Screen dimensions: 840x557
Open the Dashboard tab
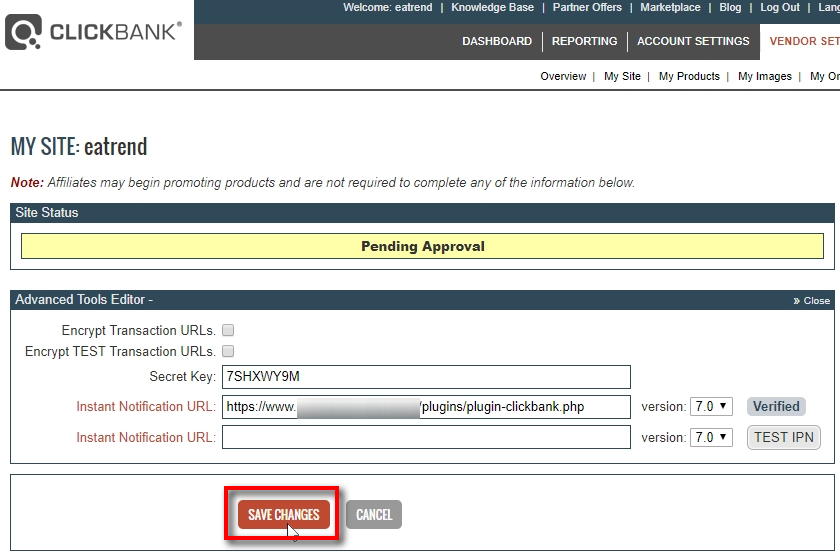[497, 41]
